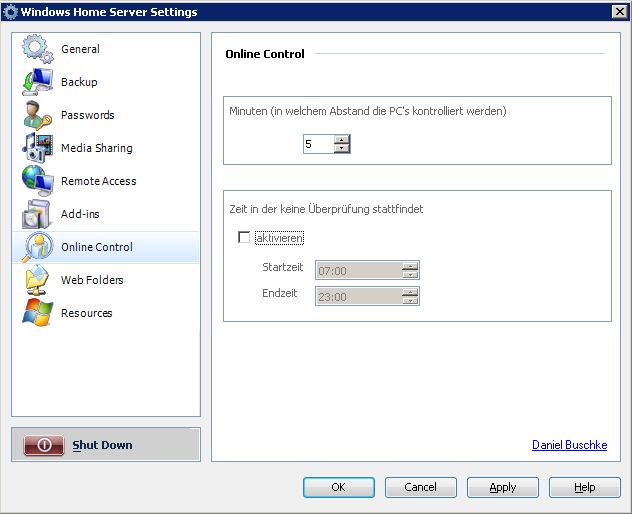Click the 'Zeit in der keine Überprüfung stattfindet' text
The image size is (632, 514).
(x=326, y=209)
